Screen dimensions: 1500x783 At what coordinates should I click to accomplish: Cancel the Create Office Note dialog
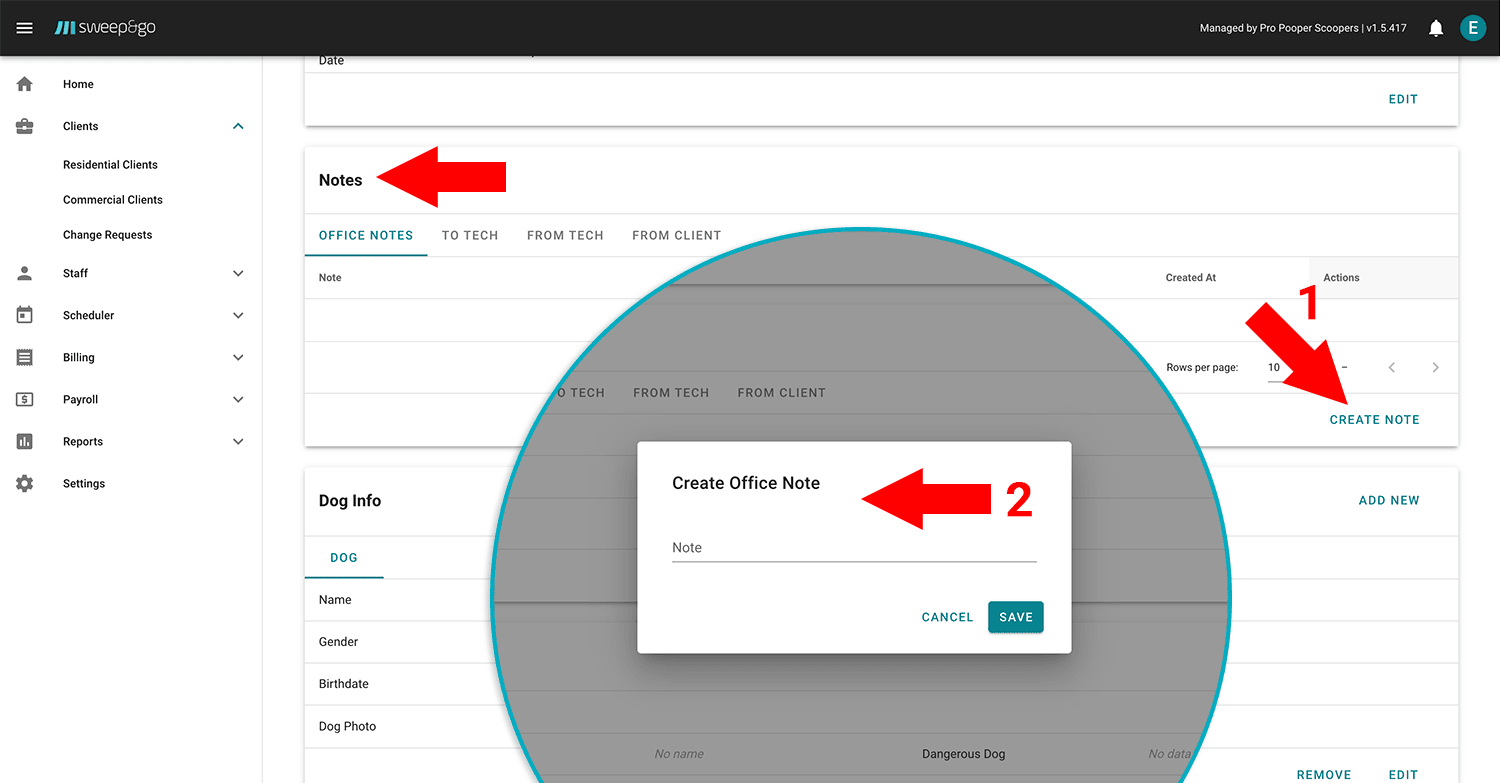pyautogui.click(x=947, y=617)
